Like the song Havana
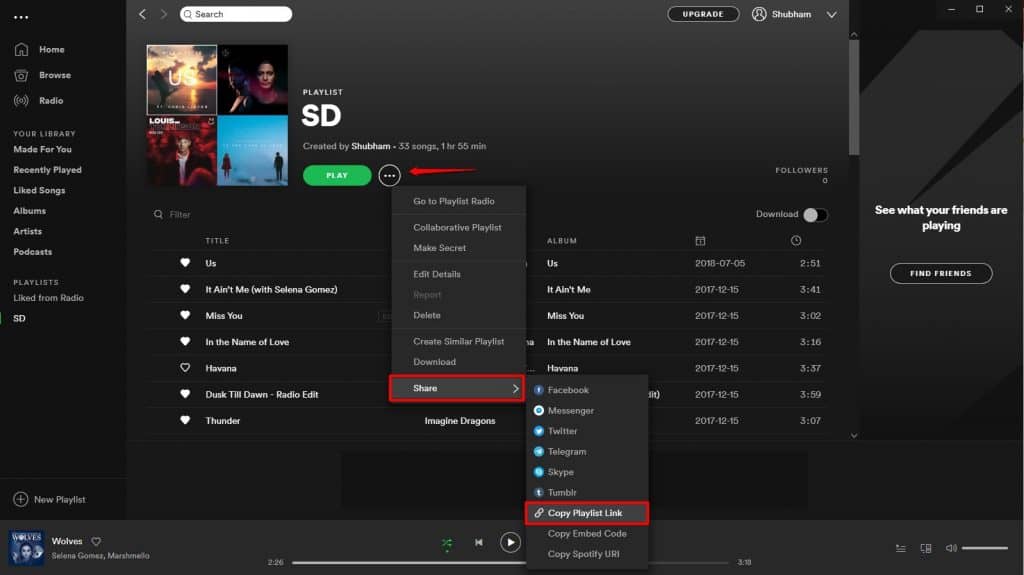Image resolution: width=1024 pixels, height=575 pixels. [185, 368]
